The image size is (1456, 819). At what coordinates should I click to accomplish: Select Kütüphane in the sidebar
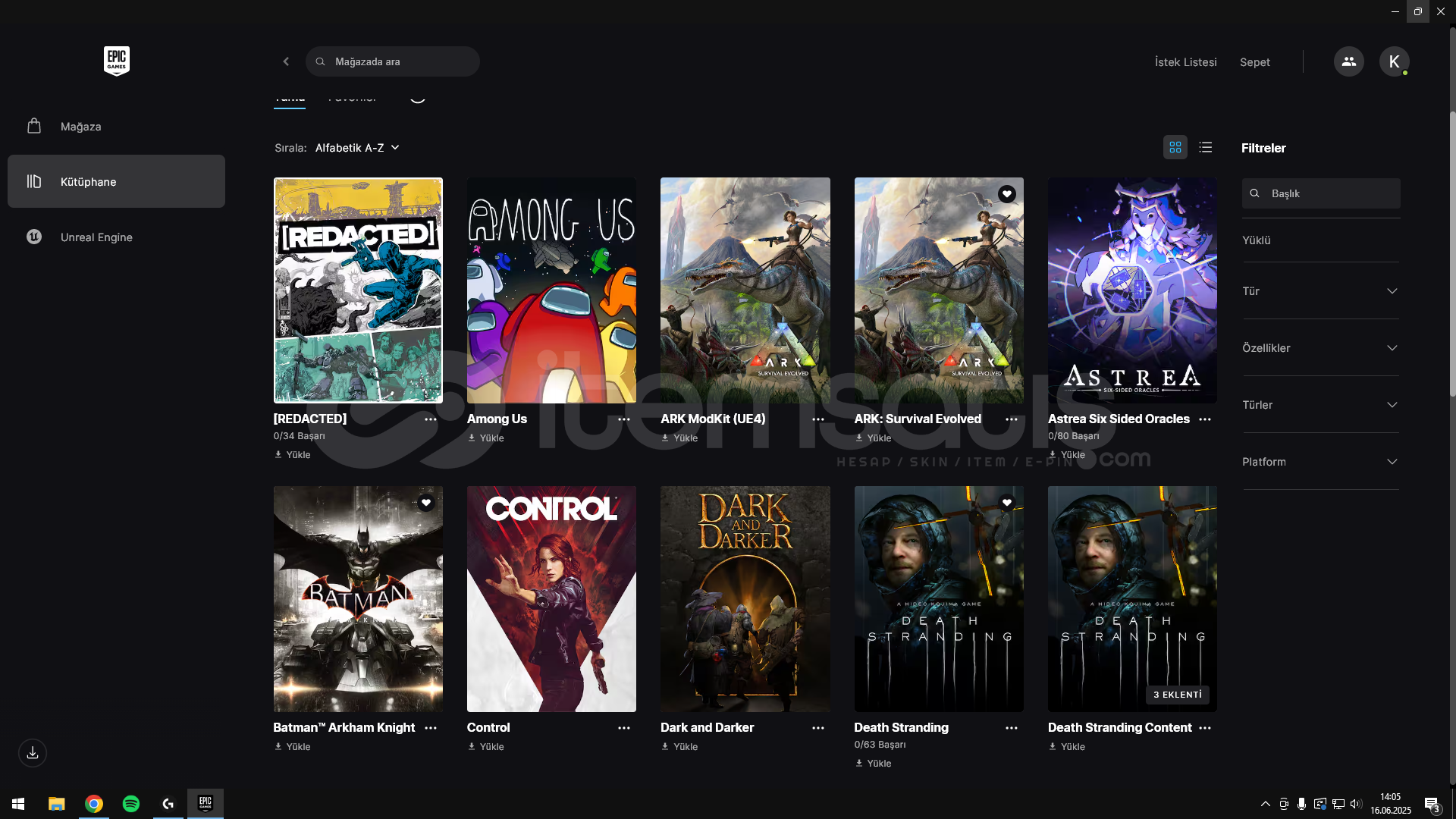pyautogui.click(x=116, y=181)
